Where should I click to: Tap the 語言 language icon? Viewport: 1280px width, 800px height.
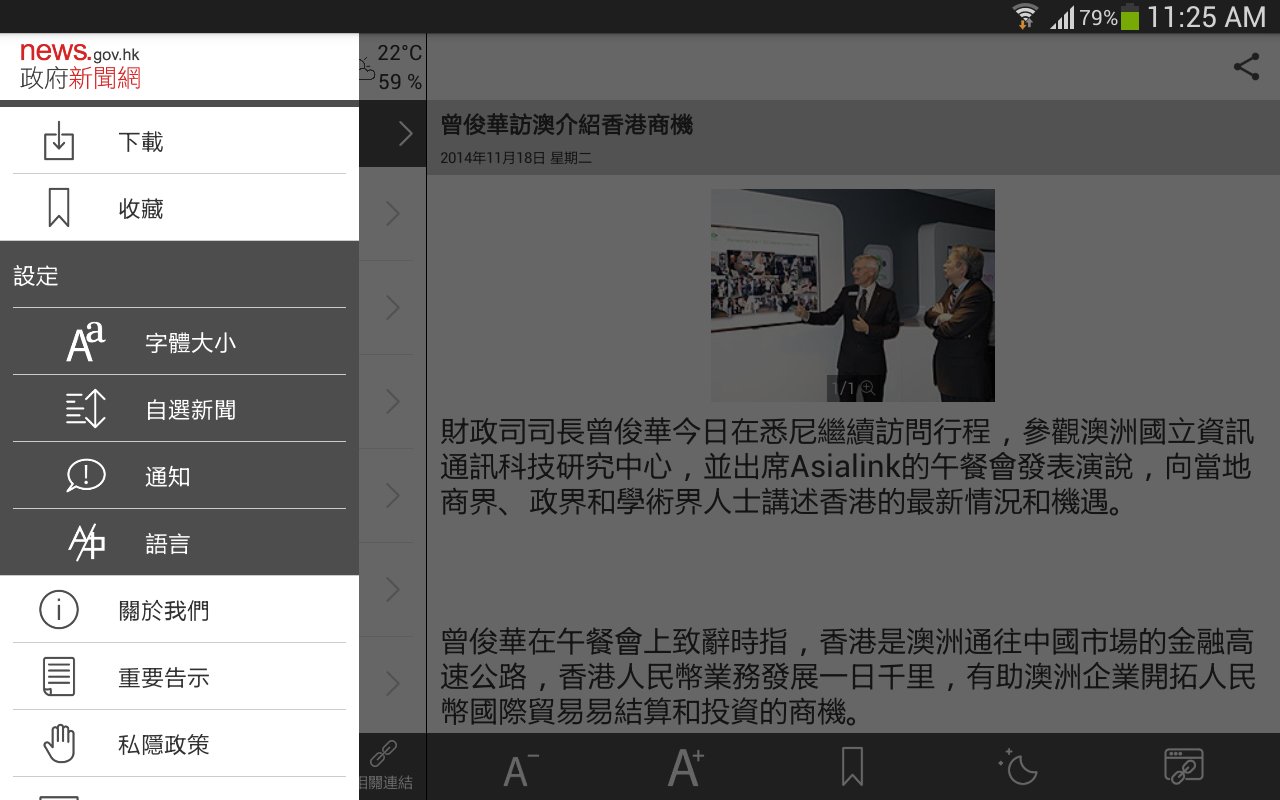click(x=86, y=543)
